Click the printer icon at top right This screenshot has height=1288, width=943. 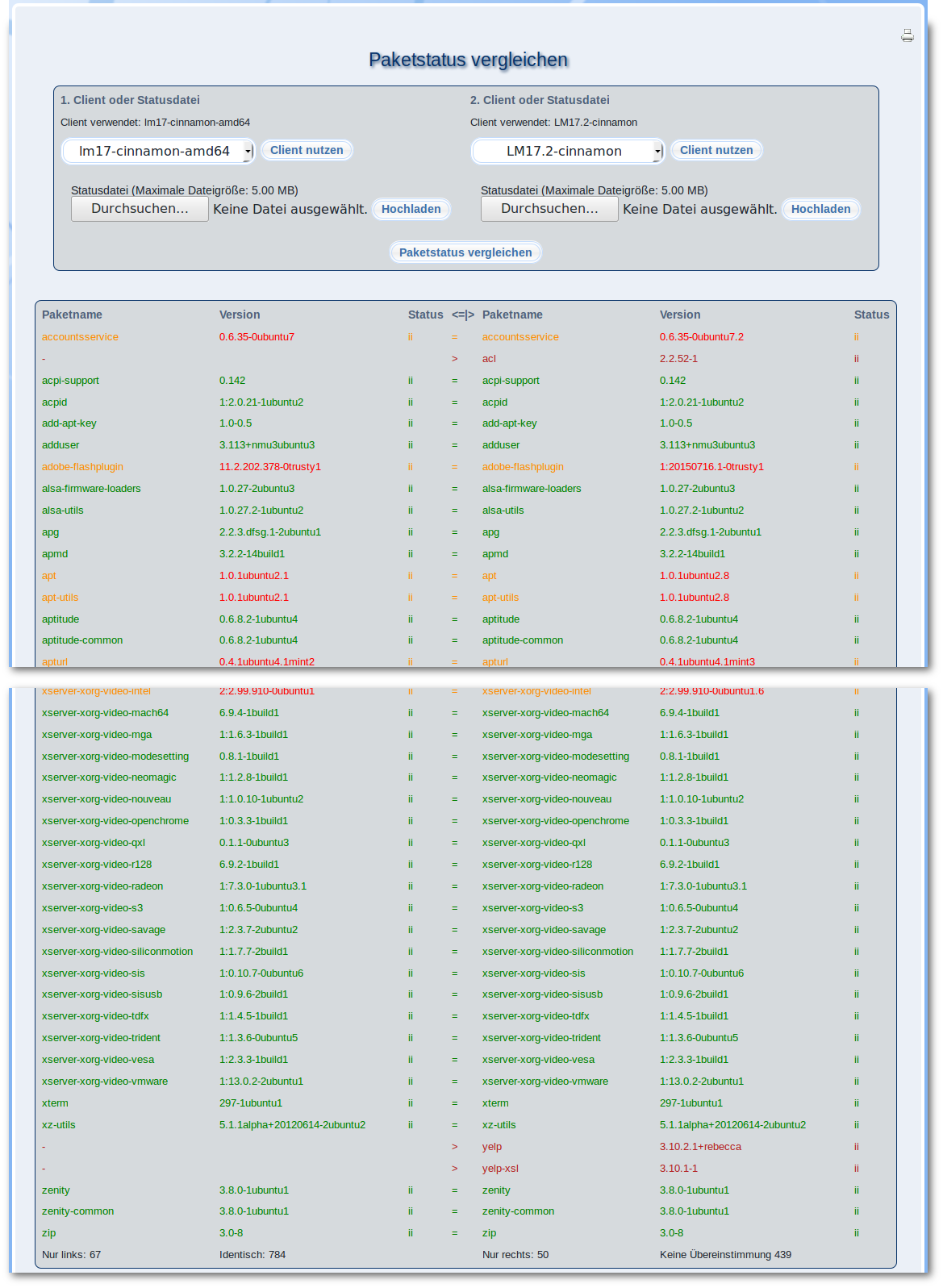908,35
